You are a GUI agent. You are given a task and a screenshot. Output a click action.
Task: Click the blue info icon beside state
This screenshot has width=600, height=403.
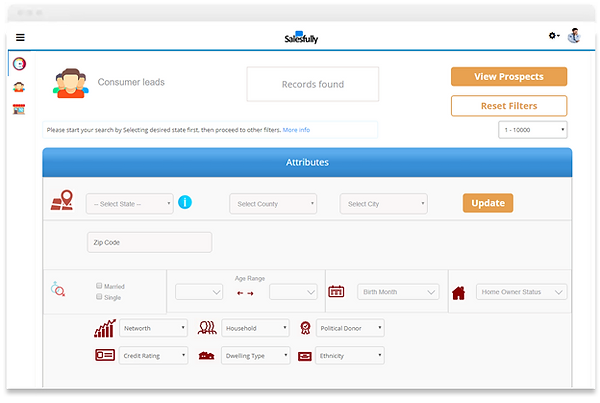(185, 202)
